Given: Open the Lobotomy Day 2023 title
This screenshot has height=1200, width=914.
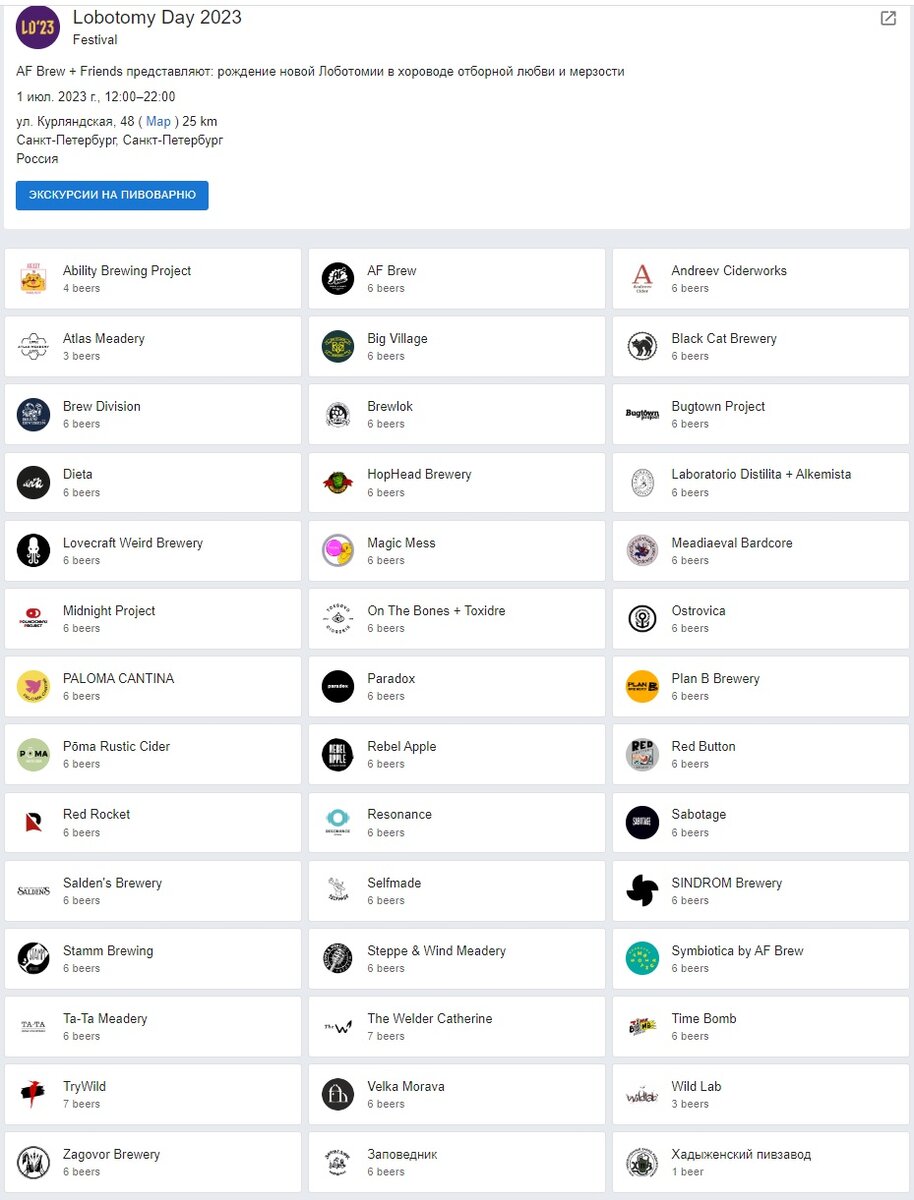Looking at the screenshot, I should pyautogui.click(x=157, y=18).
